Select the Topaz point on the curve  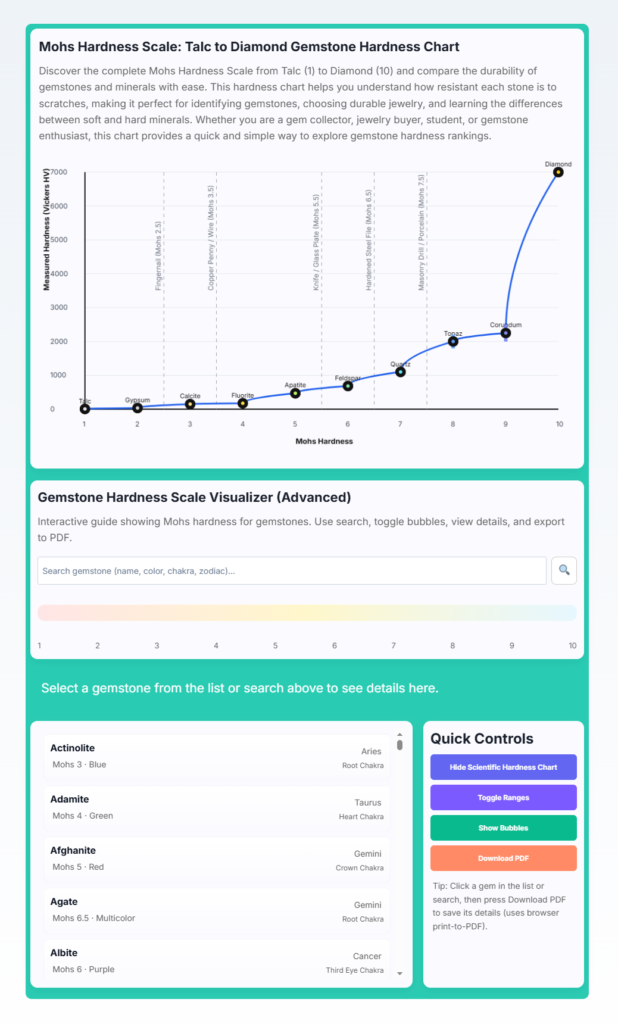453,342
